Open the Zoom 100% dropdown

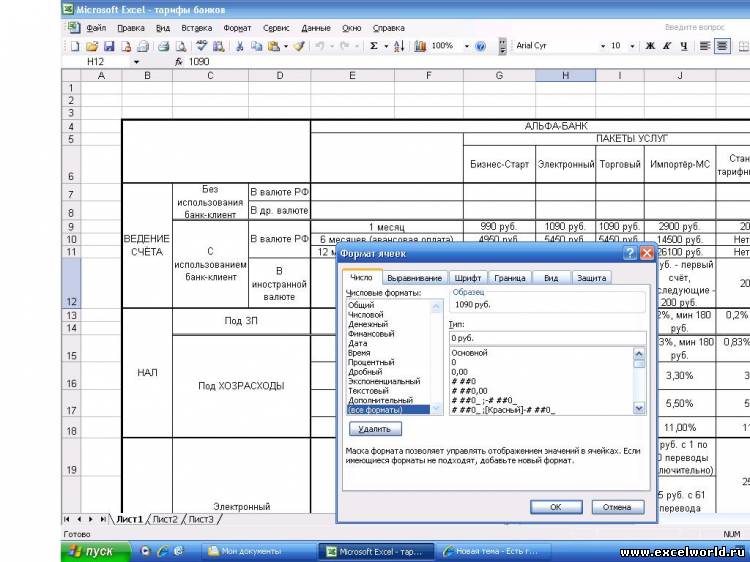tap(466, 46)
